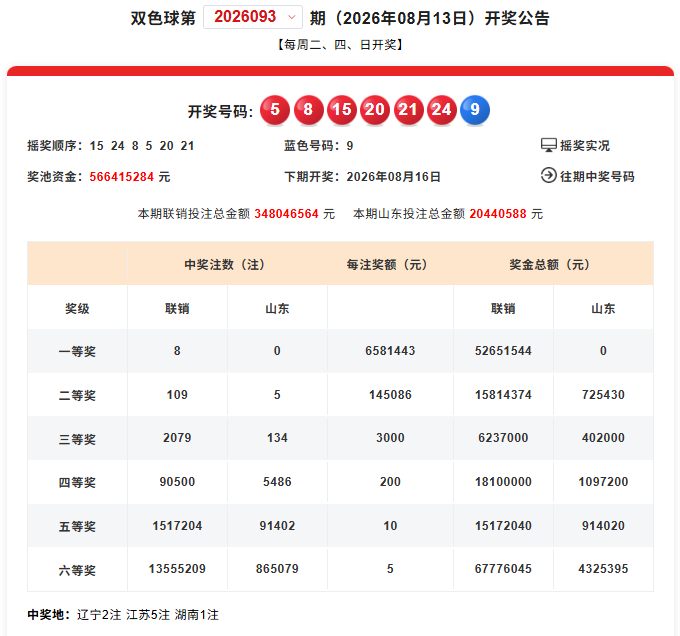Select second prize count 109

coord(177,395)
